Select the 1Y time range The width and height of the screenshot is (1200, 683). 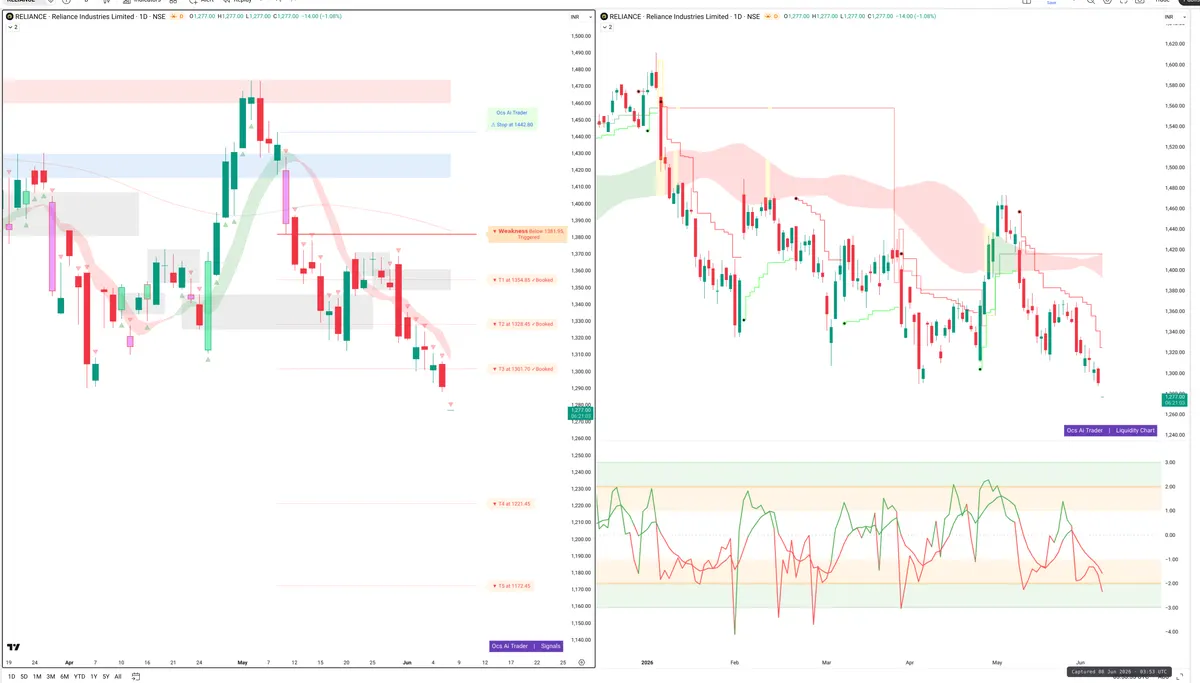click(x=92, y=677)
